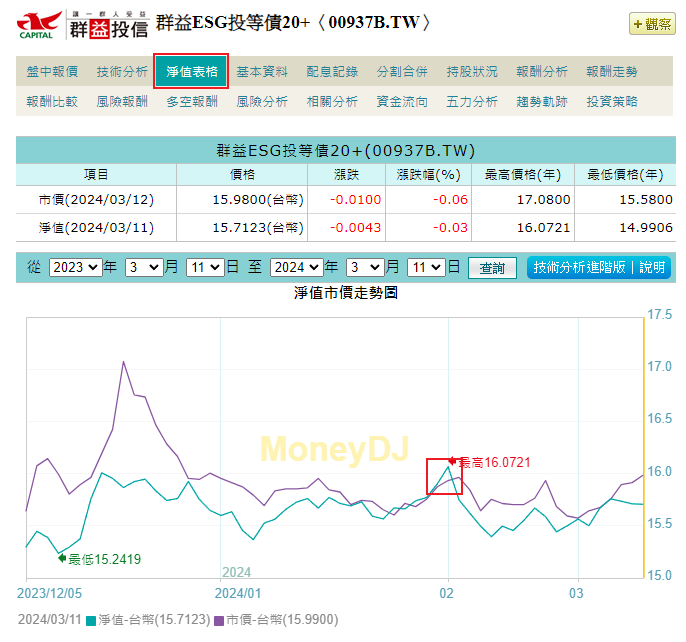Expand the start year 2023 dropdown
The width and height of the screenshot is (686, 642).
coord(75,268)
